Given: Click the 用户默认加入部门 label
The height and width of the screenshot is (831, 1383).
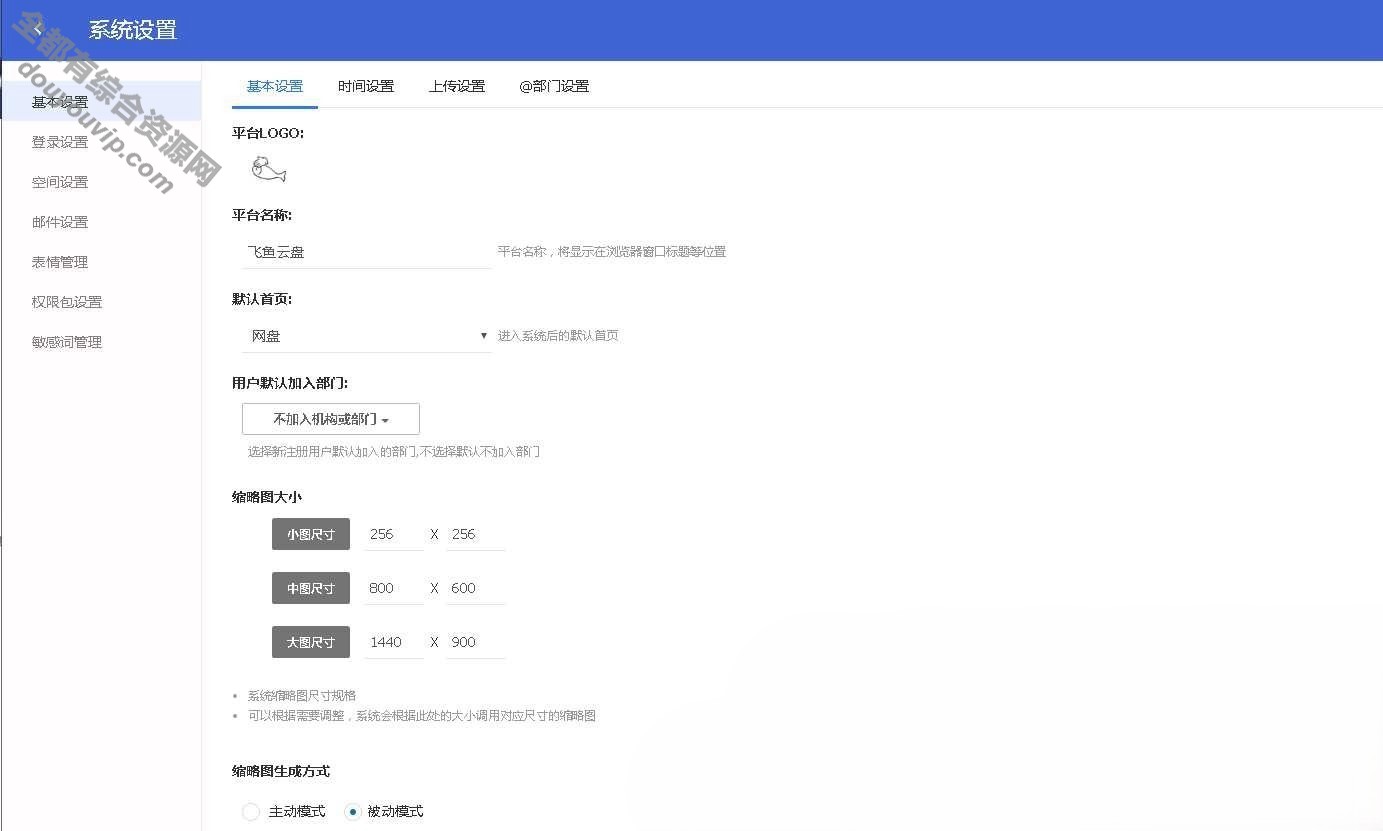Looking at the screenshot, I should coord(290,383).
